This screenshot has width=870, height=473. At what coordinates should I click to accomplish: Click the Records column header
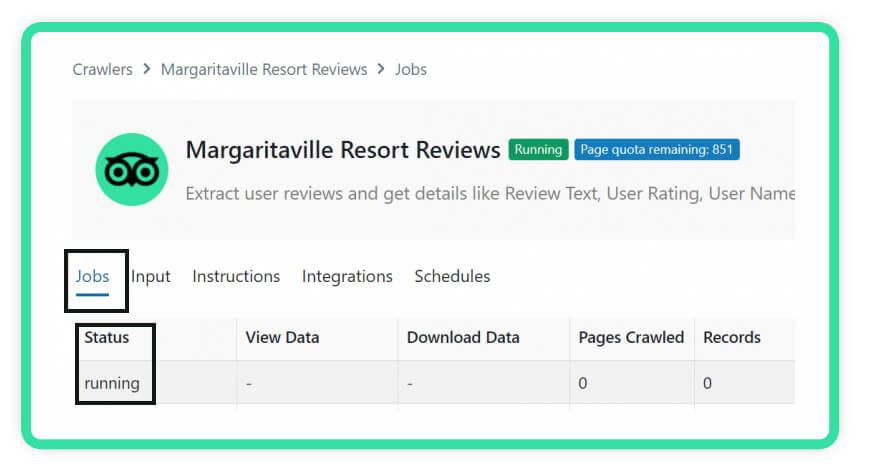[732, 338]
